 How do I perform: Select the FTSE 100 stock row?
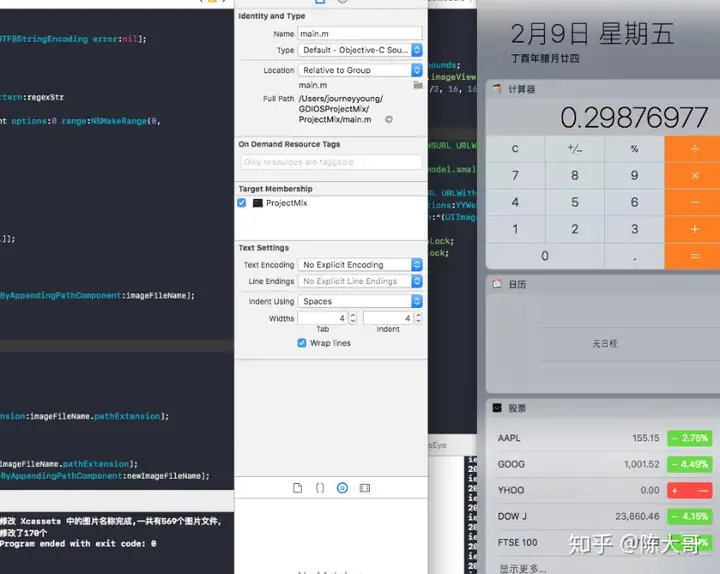click(x=604, y=542)
